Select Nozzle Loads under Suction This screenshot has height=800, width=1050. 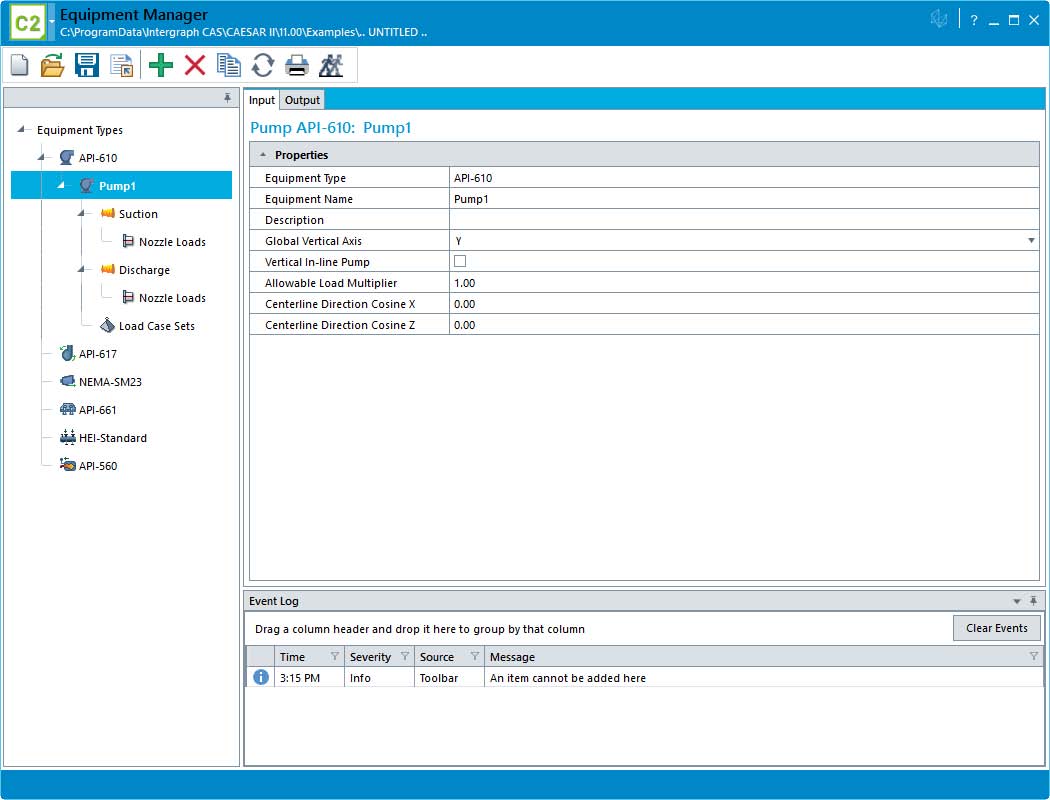pos(172,242)
